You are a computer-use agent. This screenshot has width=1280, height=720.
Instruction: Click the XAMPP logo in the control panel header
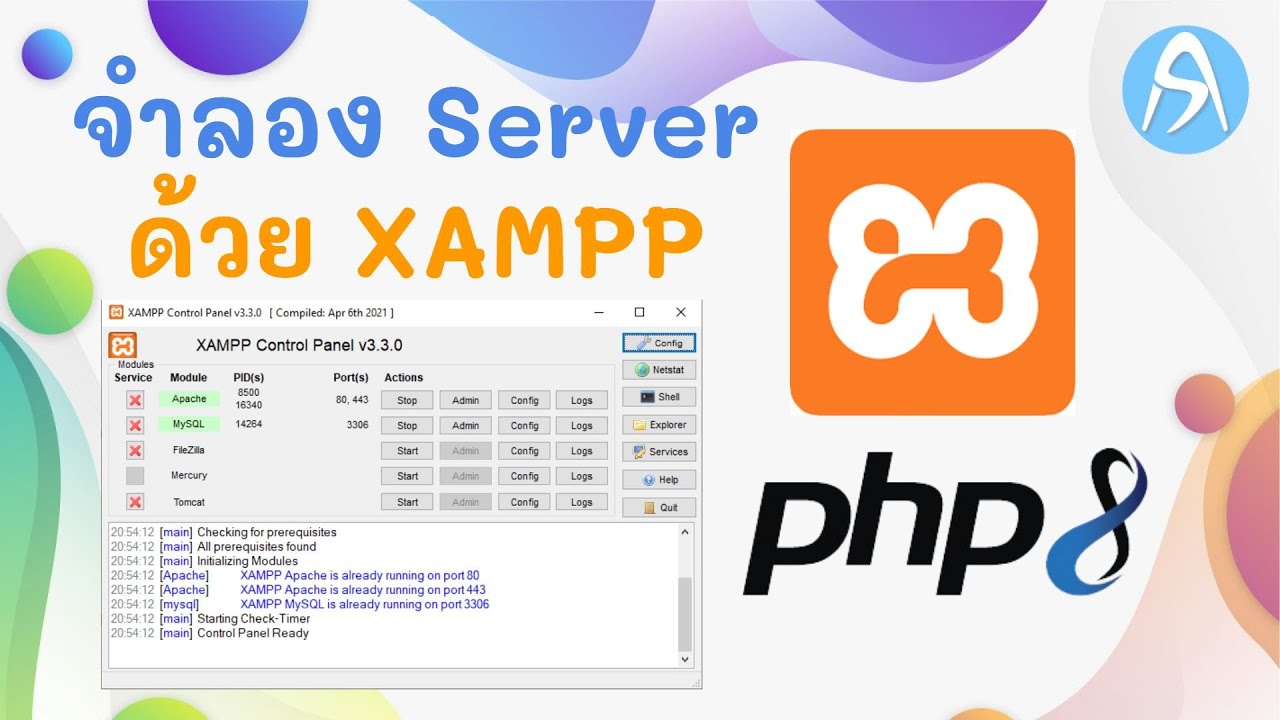pos(123,346)
